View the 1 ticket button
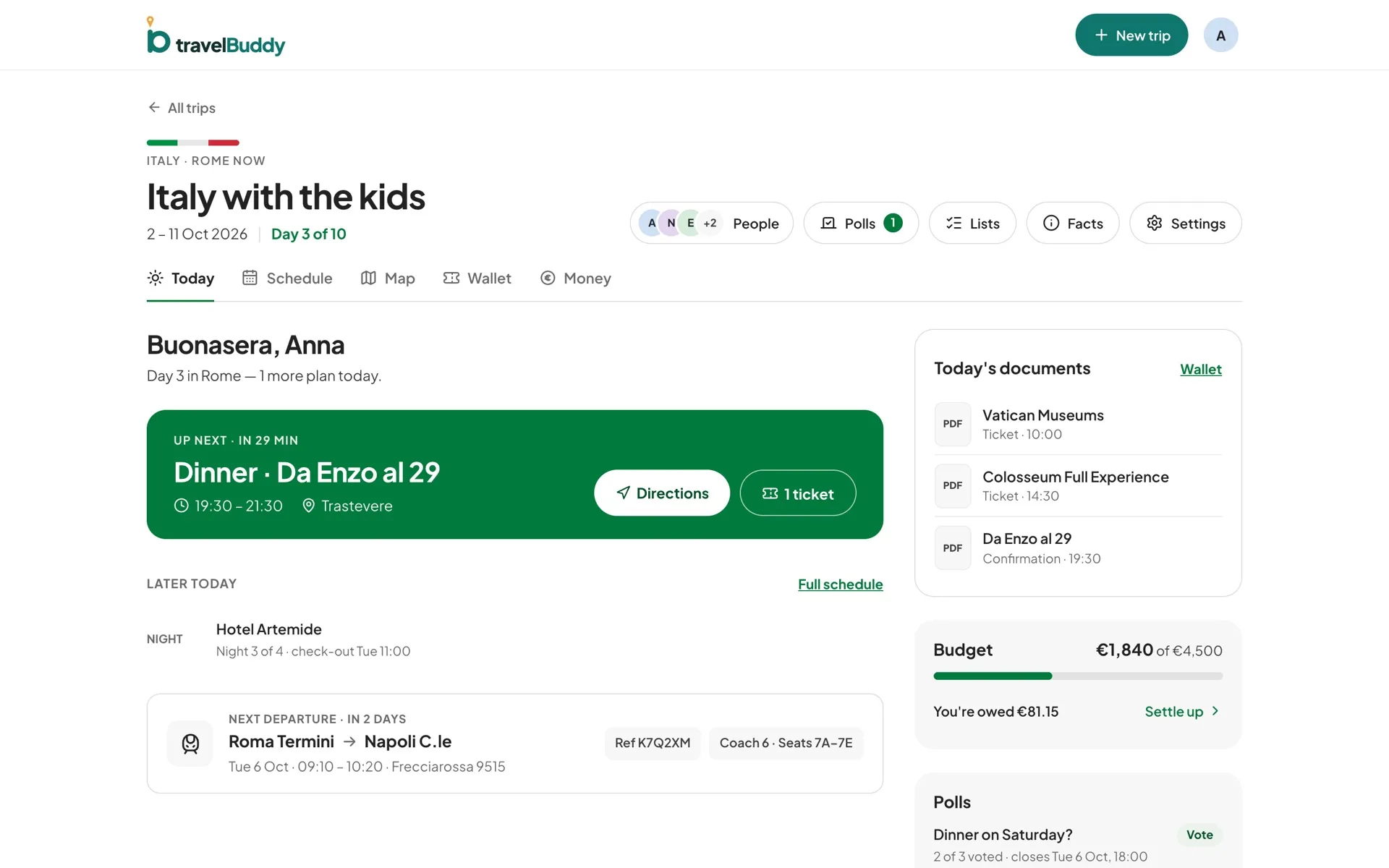1389x868 pixels. coord(798,493)
